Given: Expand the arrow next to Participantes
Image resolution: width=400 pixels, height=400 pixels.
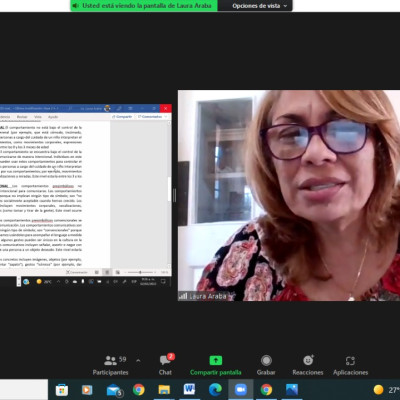Looking at the screenshot, I should (138, 360).
